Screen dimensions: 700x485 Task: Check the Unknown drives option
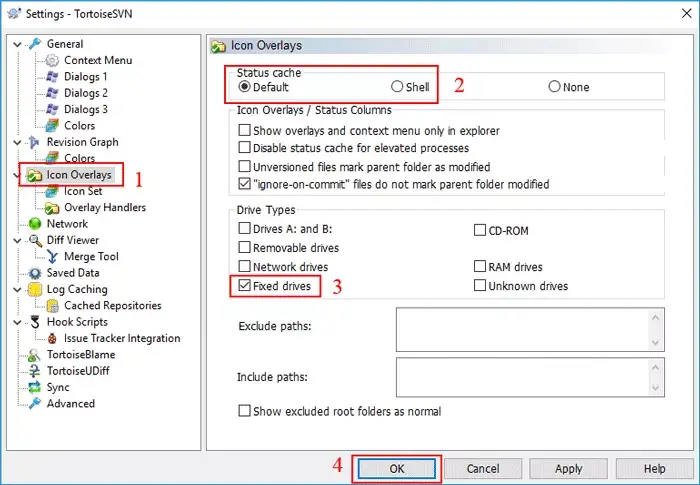tap(479, 285)
